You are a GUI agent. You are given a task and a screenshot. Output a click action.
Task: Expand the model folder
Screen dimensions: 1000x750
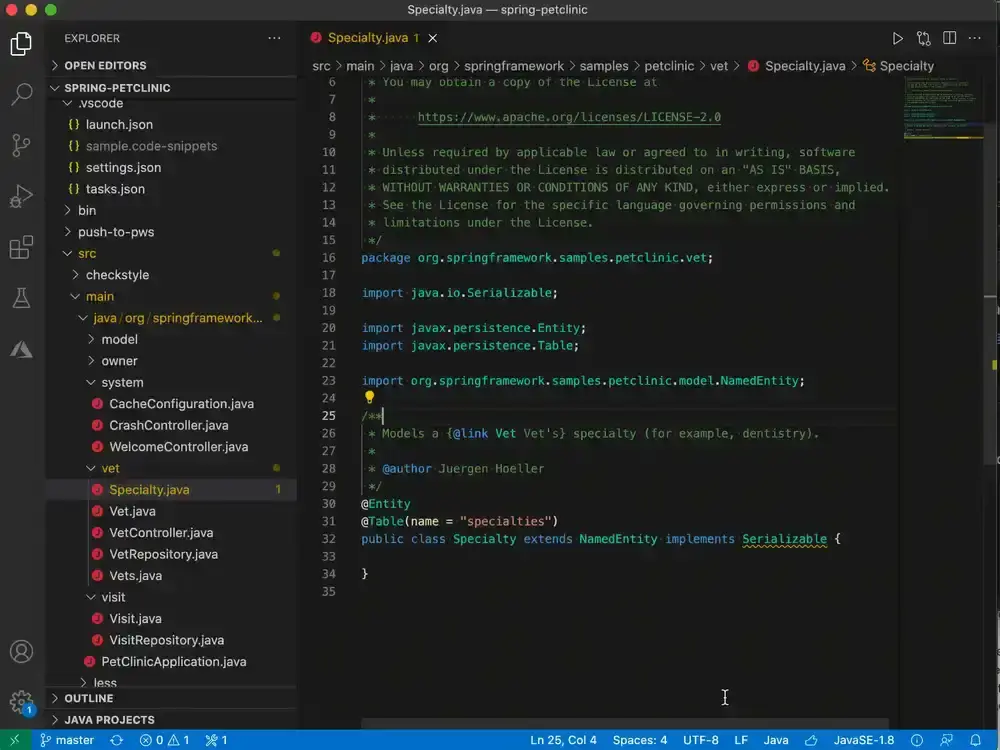(119, 339)
